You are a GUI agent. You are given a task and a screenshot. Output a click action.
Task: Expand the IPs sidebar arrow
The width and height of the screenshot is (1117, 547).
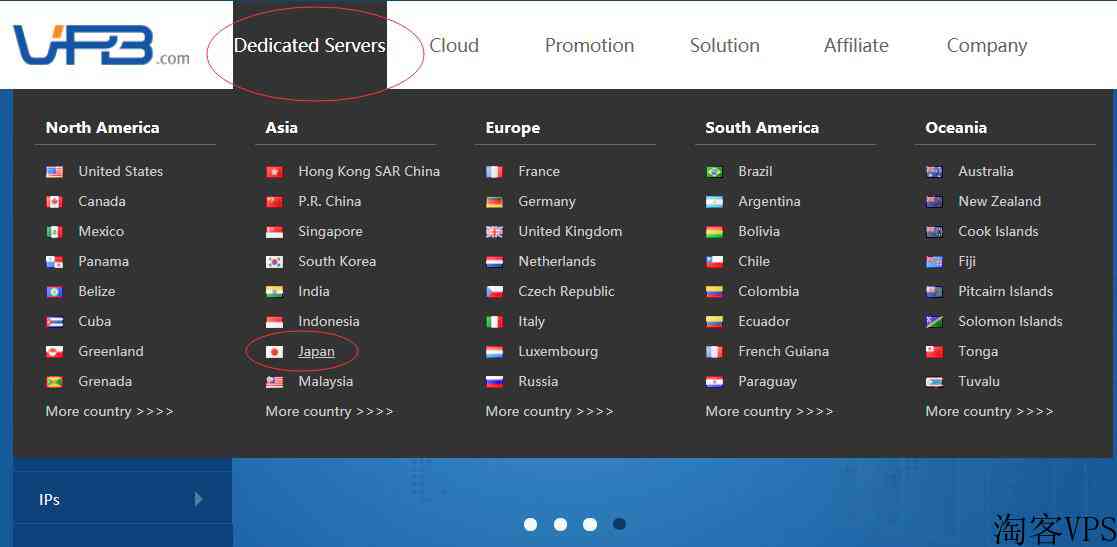coord(199,499)
